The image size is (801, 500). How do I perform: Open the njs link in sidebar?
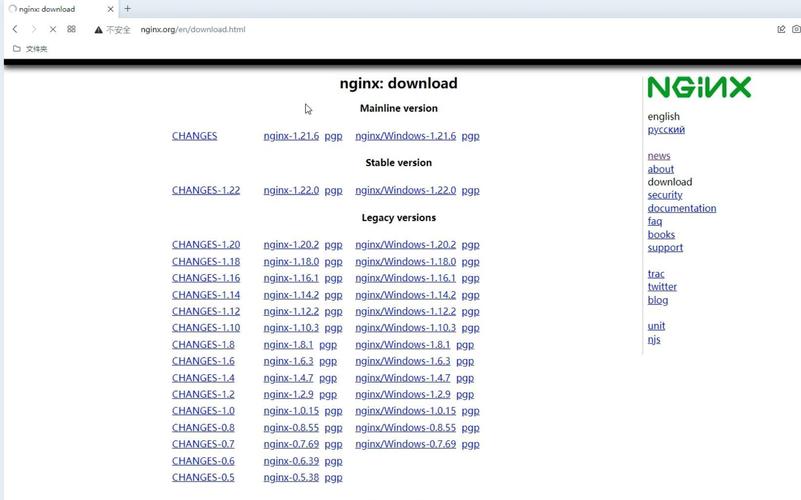coord(653,339)
